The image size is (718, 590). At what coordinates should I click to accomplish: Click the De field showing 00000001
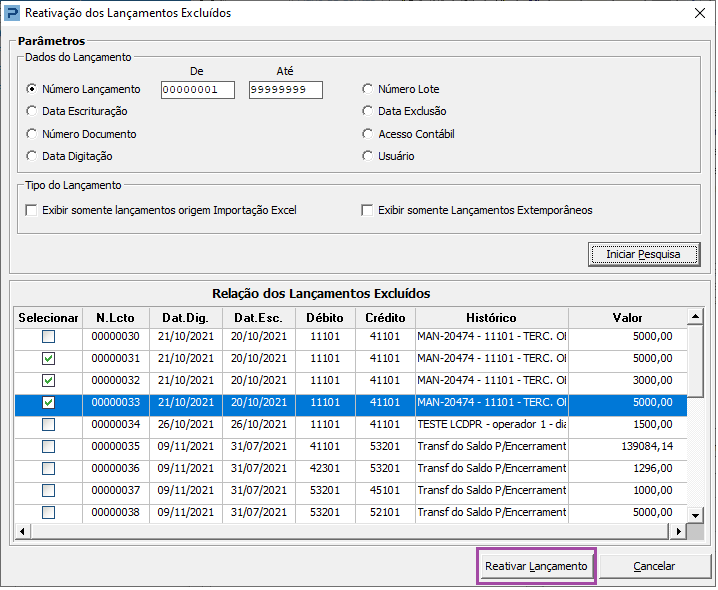(x=198, y=90)
